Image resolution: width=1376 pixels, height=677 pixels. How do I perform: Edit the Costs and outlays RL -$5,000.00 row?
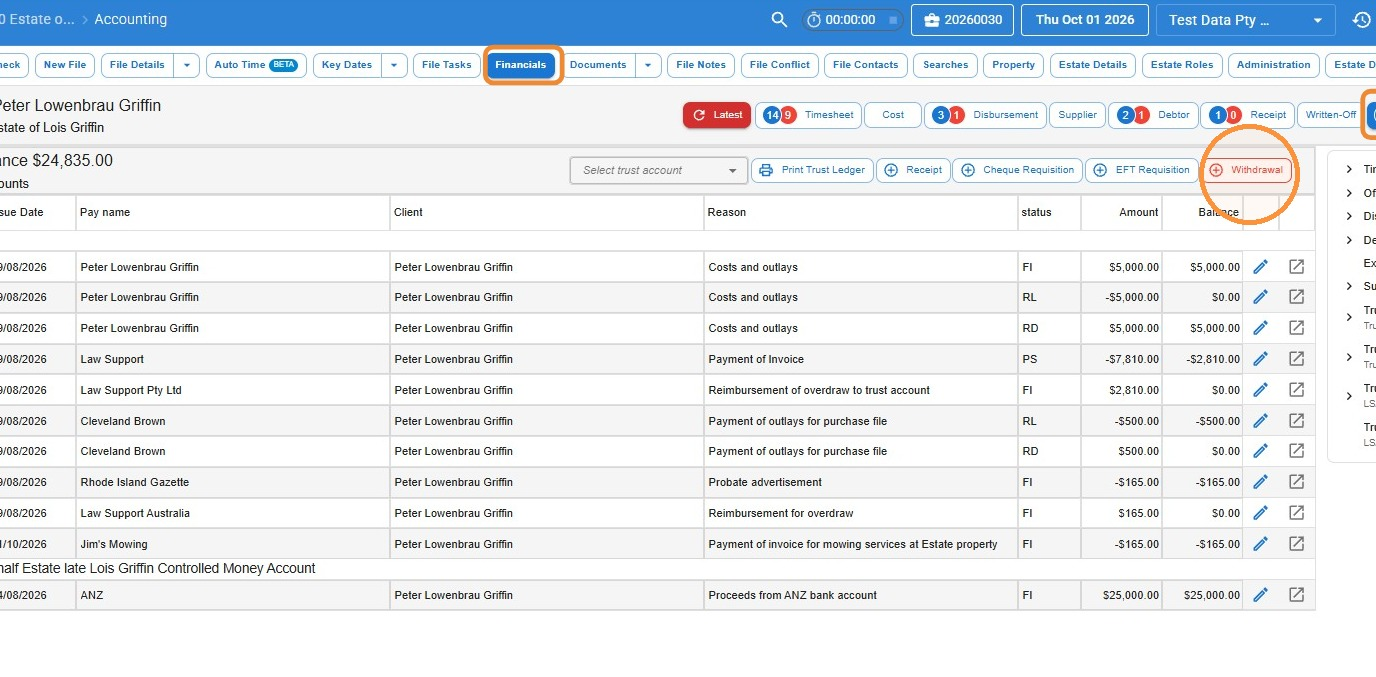[1260, 297]
